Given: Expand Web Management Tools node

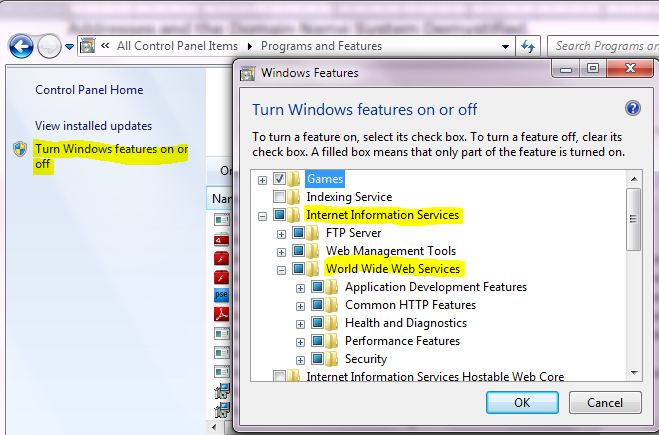Looking at the screenshot, I should (282, 253).
